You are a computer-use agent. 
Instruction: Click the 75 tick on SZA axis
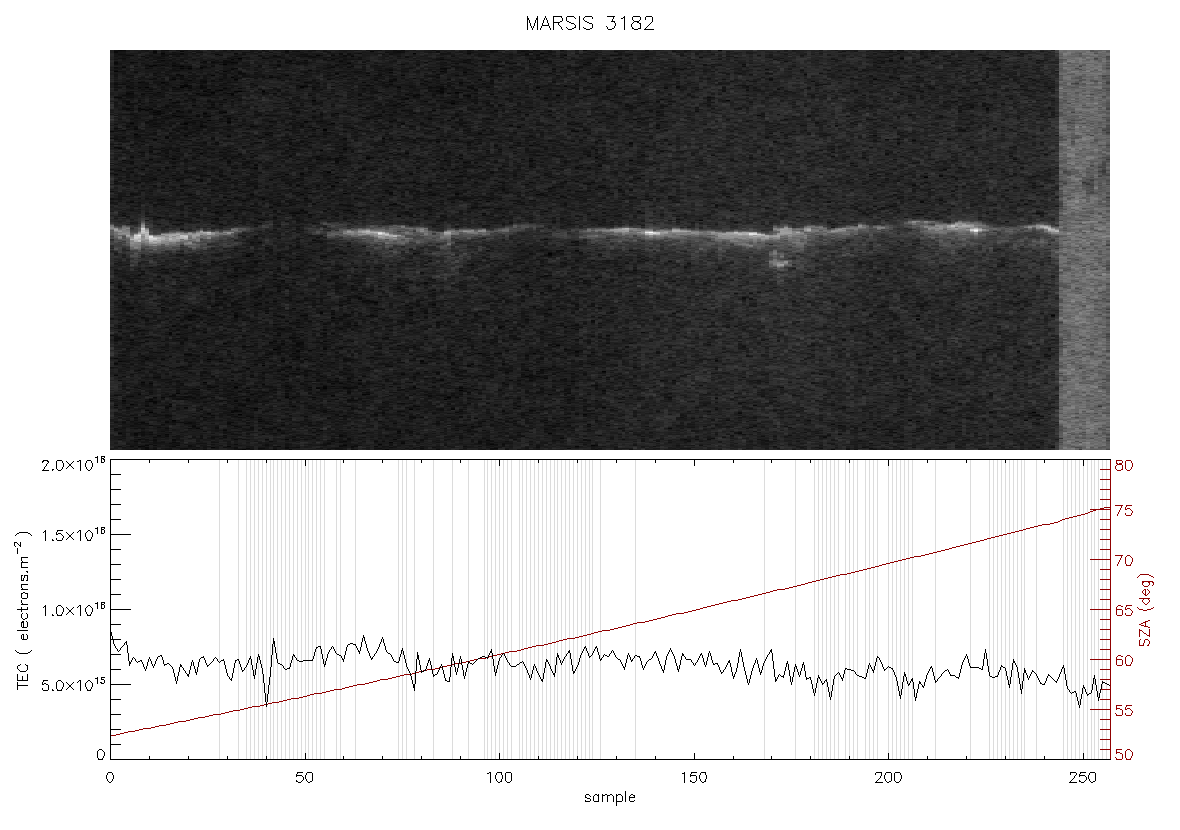coord(1124,511)
